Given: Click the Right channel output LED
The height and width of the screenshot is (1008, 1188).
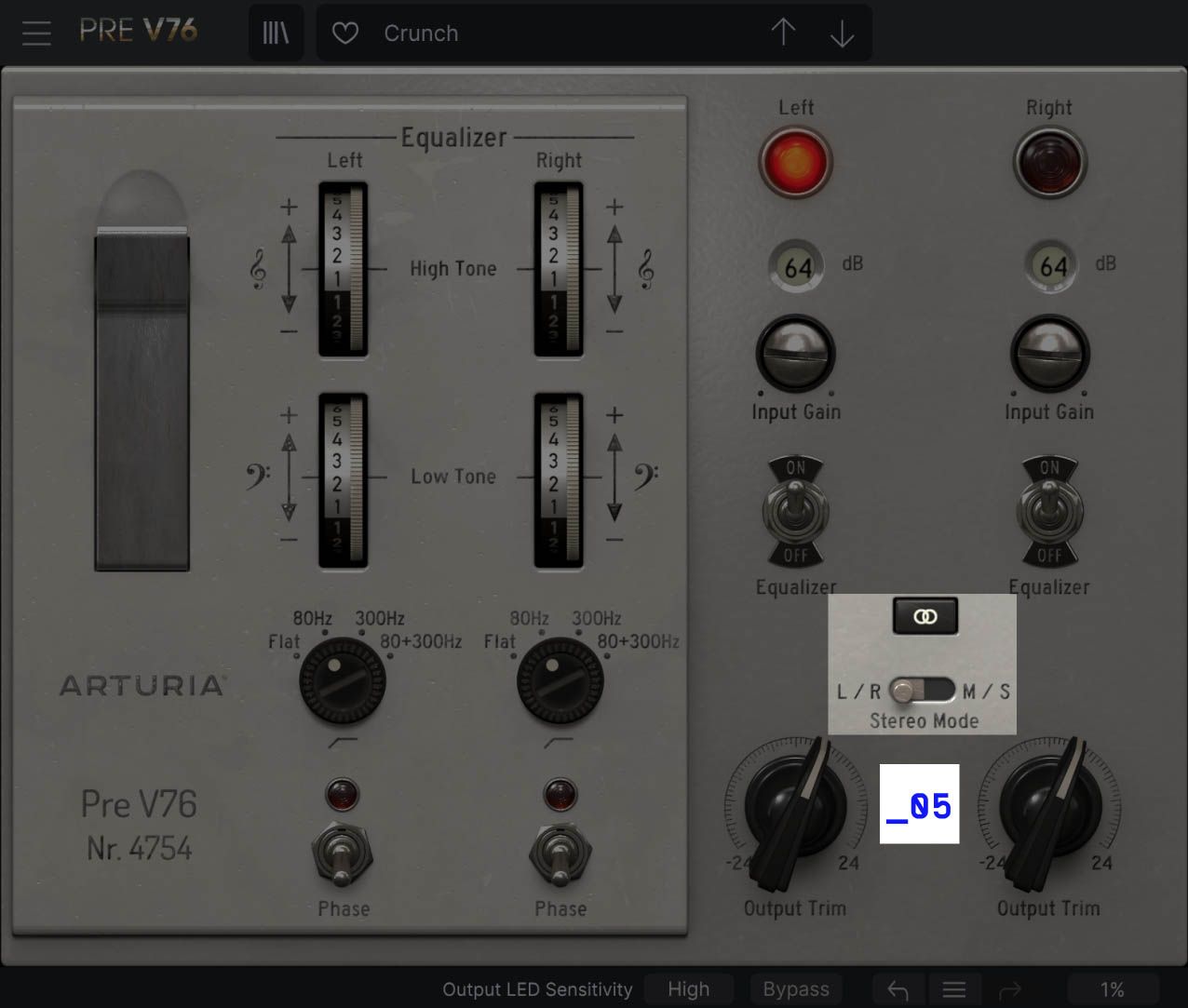Looking at the screenshot, I should (x=1049, y=162).
